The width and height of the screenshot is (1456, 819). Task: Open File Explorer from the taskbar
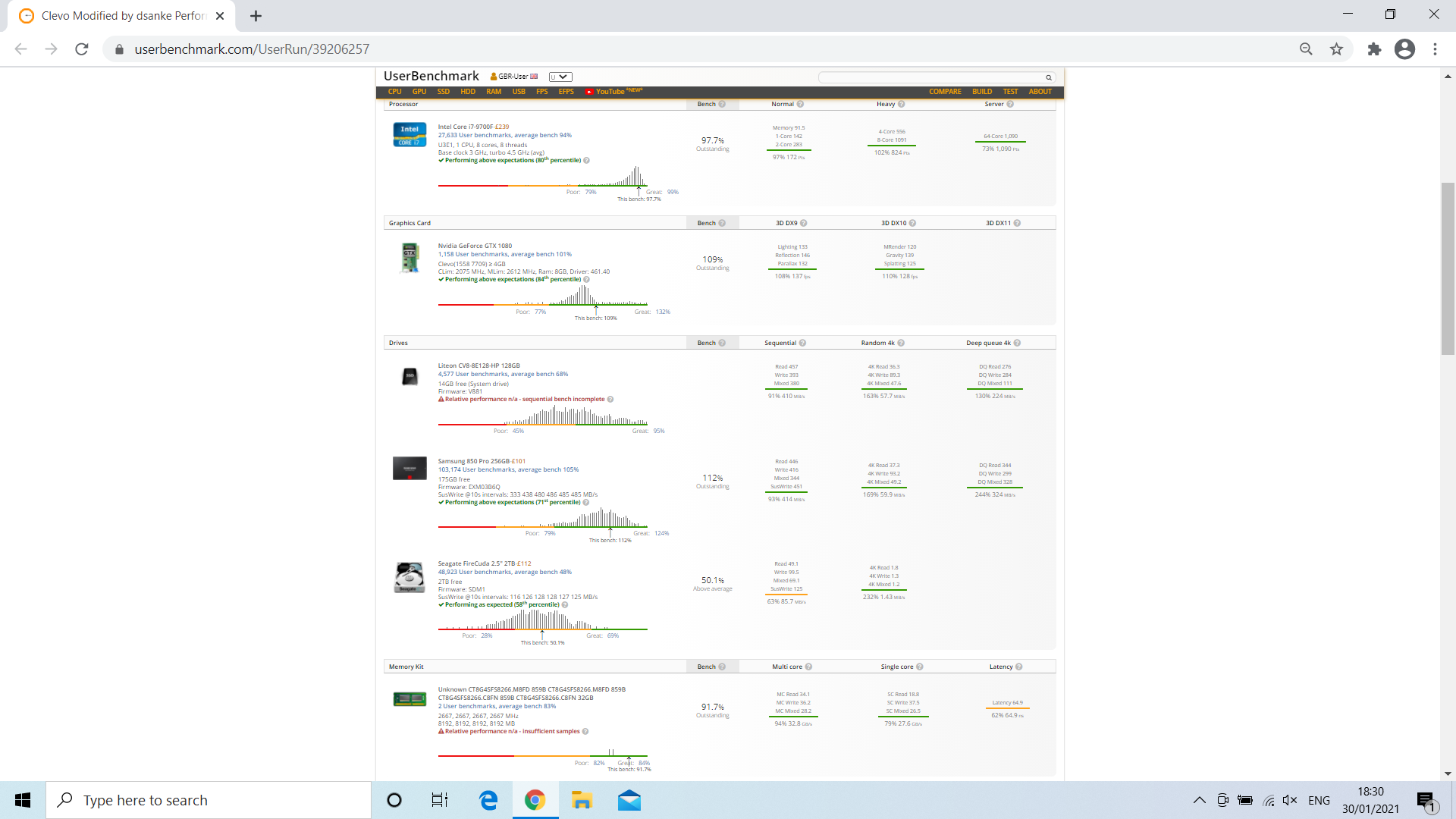click(582, 800)
